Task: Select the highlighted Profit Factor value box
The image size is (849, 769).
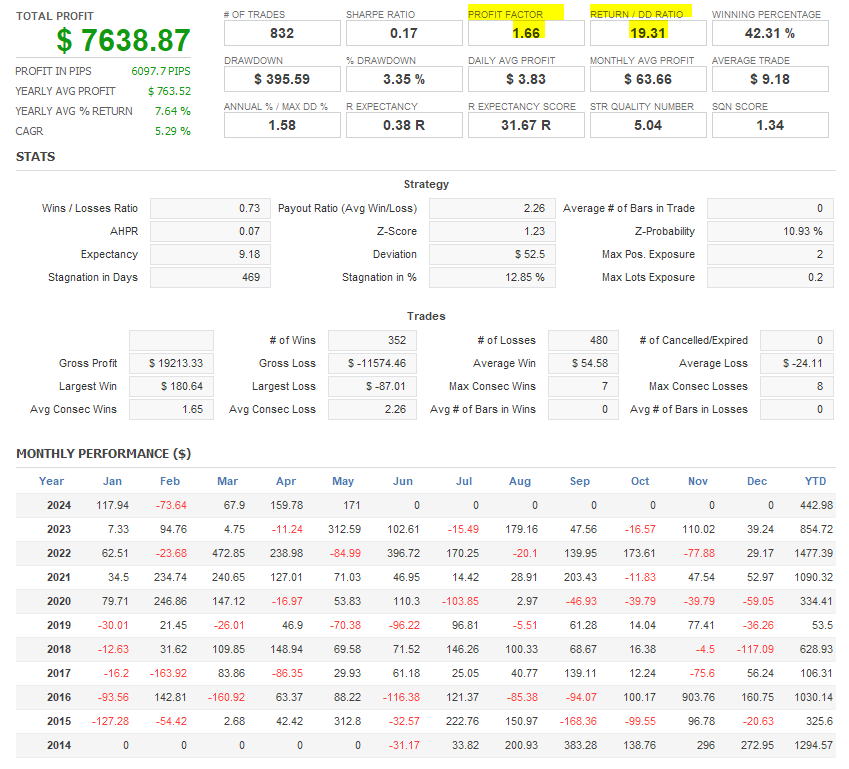Action: (526, 33)
